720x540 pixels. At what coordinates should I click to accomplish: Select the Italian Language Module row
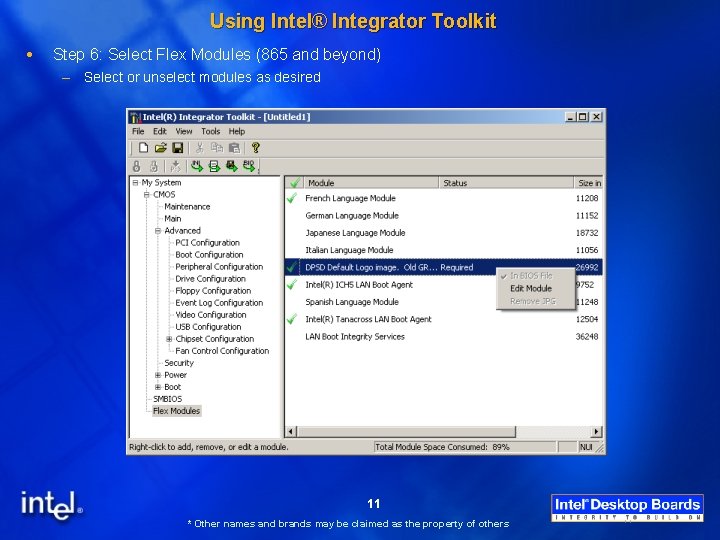click(x=444, y=250)
